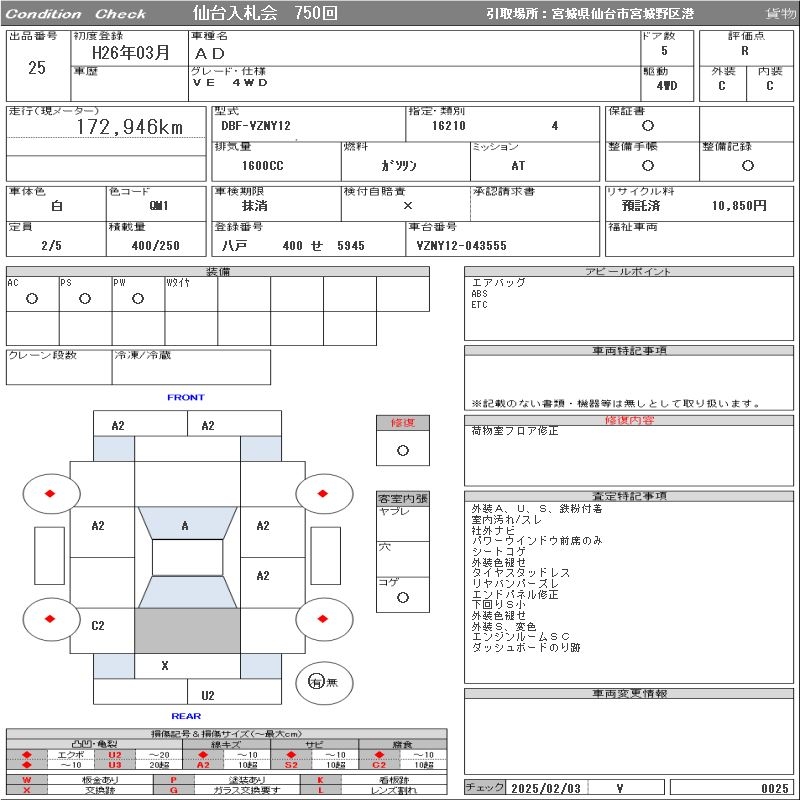Click the gray shaded cargo floor panel

point(187,631)
